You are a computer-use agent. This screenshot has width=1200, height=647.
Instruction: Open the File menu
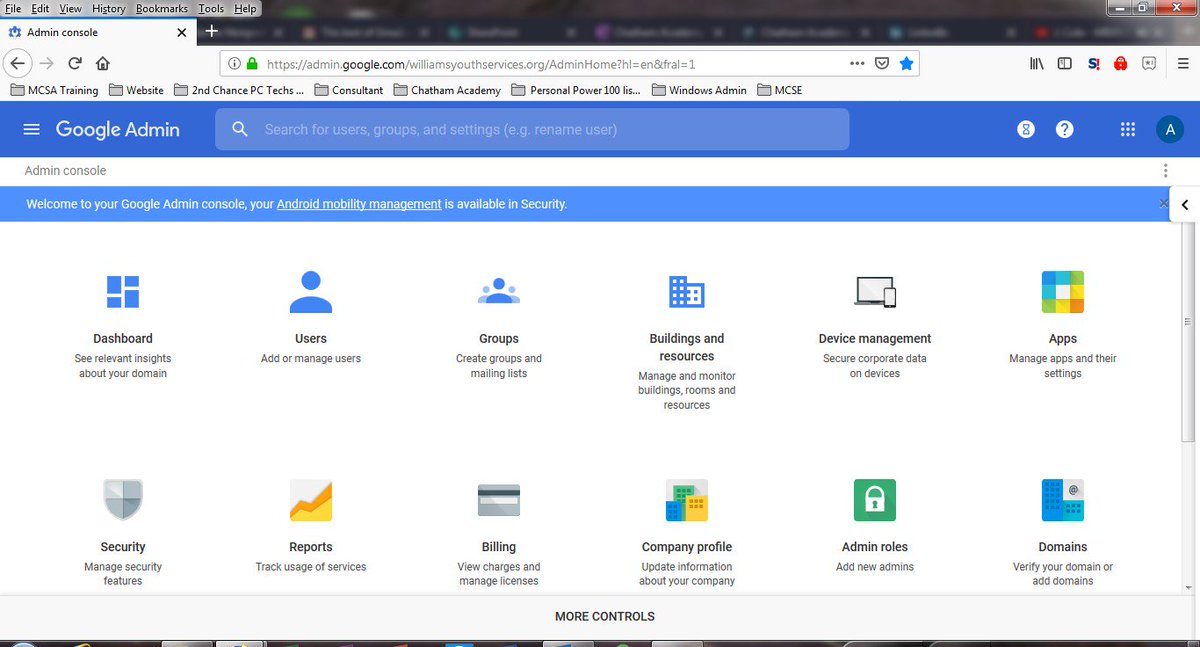13,8
